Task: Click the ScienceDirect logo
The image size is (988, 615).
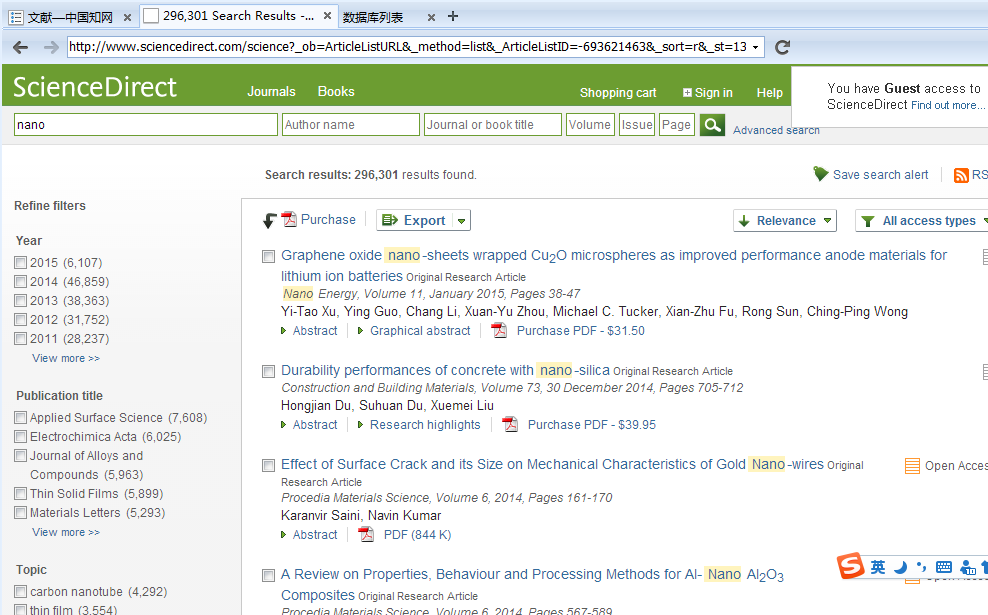Action: pos(95,87)
